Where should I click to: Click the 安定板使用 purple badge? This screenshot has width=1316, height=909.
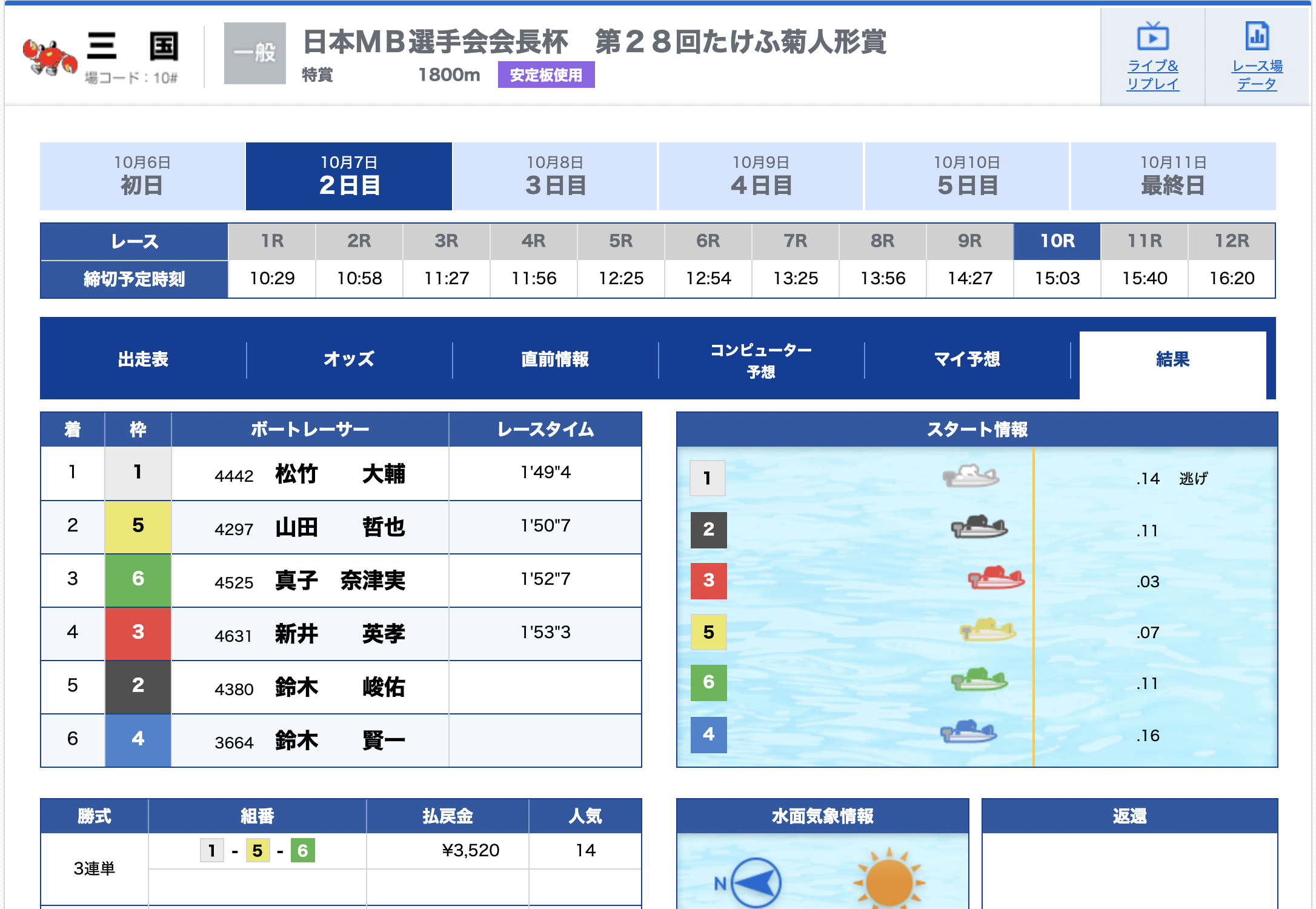(x=546, y=75)
